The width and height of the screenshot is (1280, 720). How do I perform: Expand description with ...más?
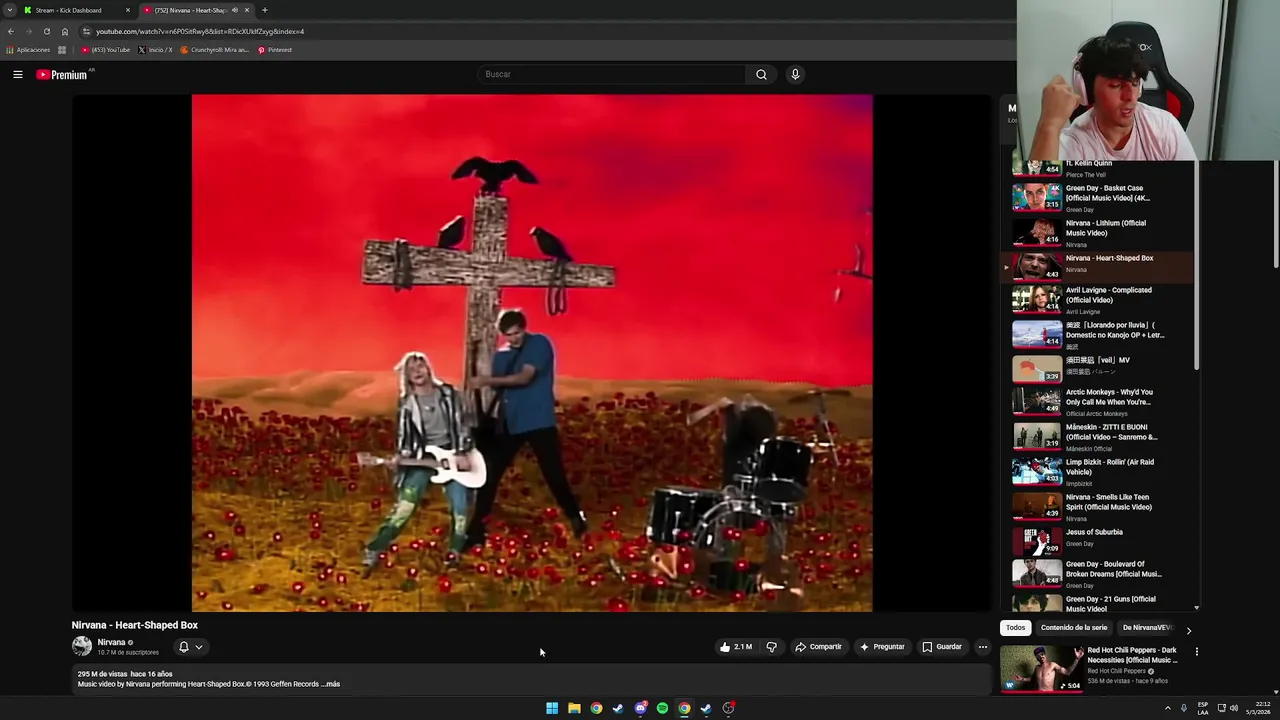point(330,684)
